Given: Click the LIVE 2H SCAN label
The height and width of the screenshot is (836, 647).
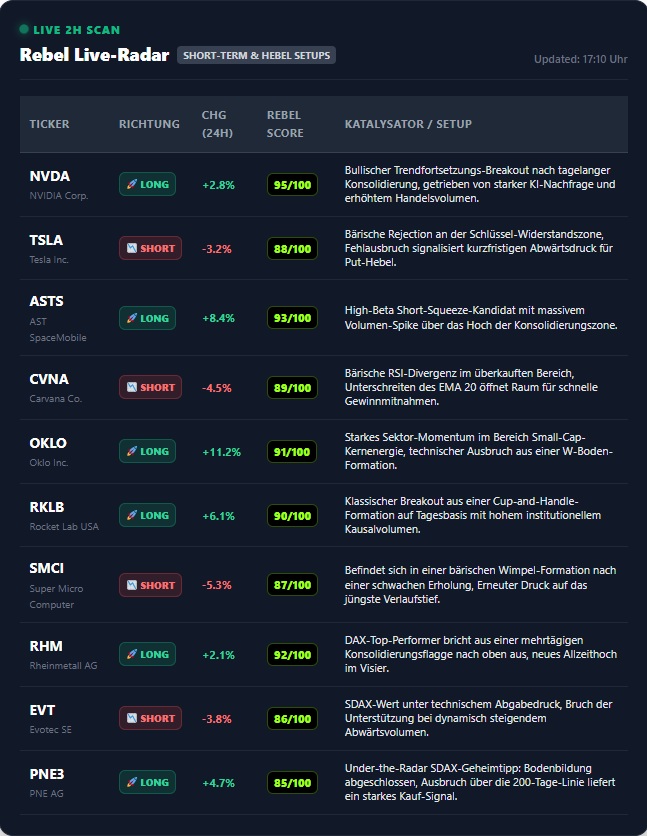Looking at the screenshot, I should pos(77,30).
